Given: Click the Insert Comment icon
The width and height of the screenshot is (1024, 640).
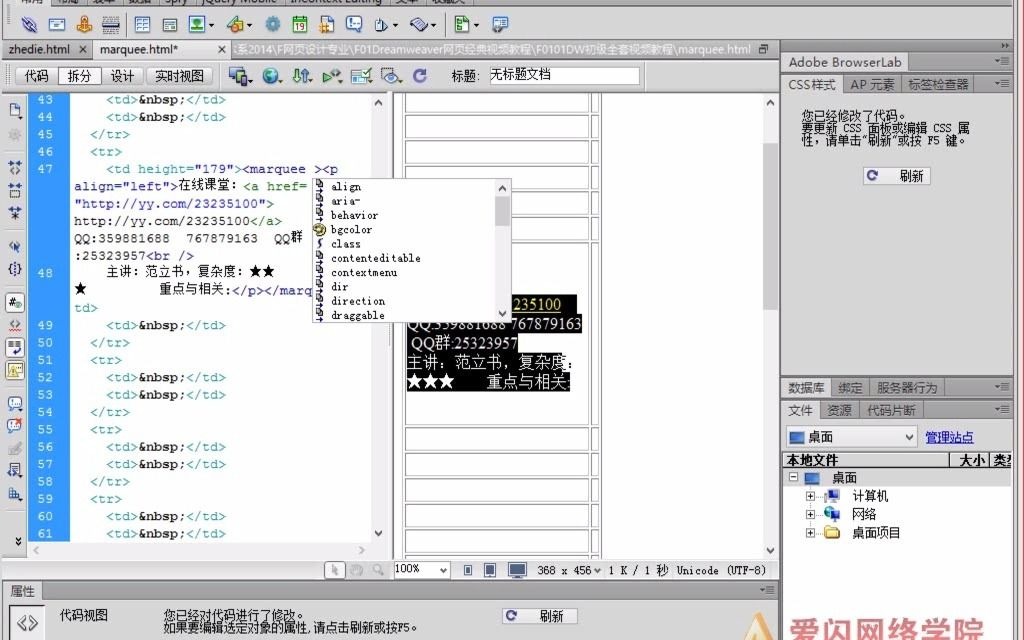Looking at the screenshot, I should [x=354, y=25].
